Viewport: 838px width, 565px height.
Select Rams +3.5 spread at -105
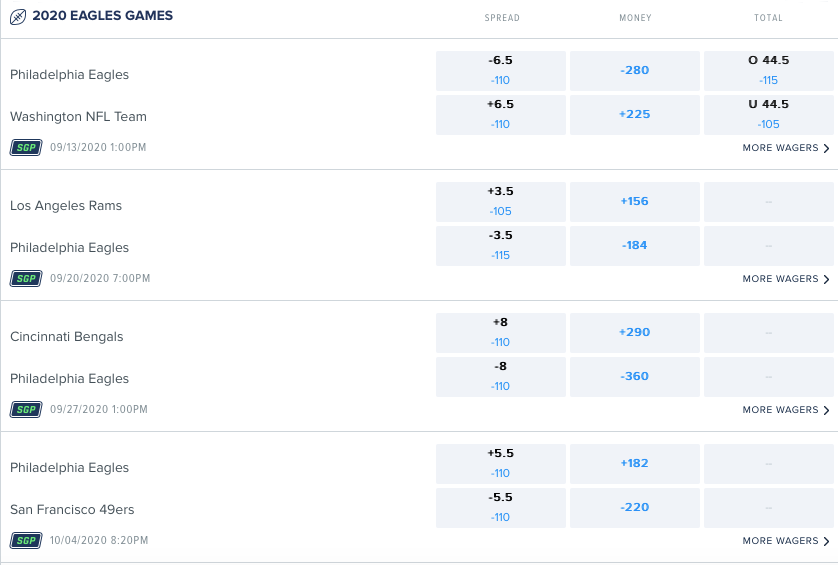click(x=501, y=202)
